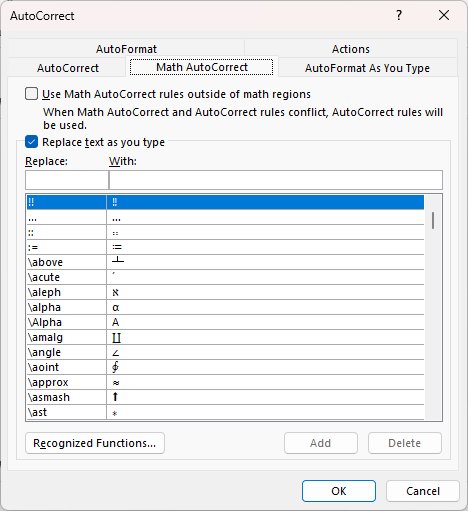Image resolution: width=468 pixels, height=511 pixels.
Task: Uncheck Replace text as you type
Action: pyautogui.click(x=31, y=142)
